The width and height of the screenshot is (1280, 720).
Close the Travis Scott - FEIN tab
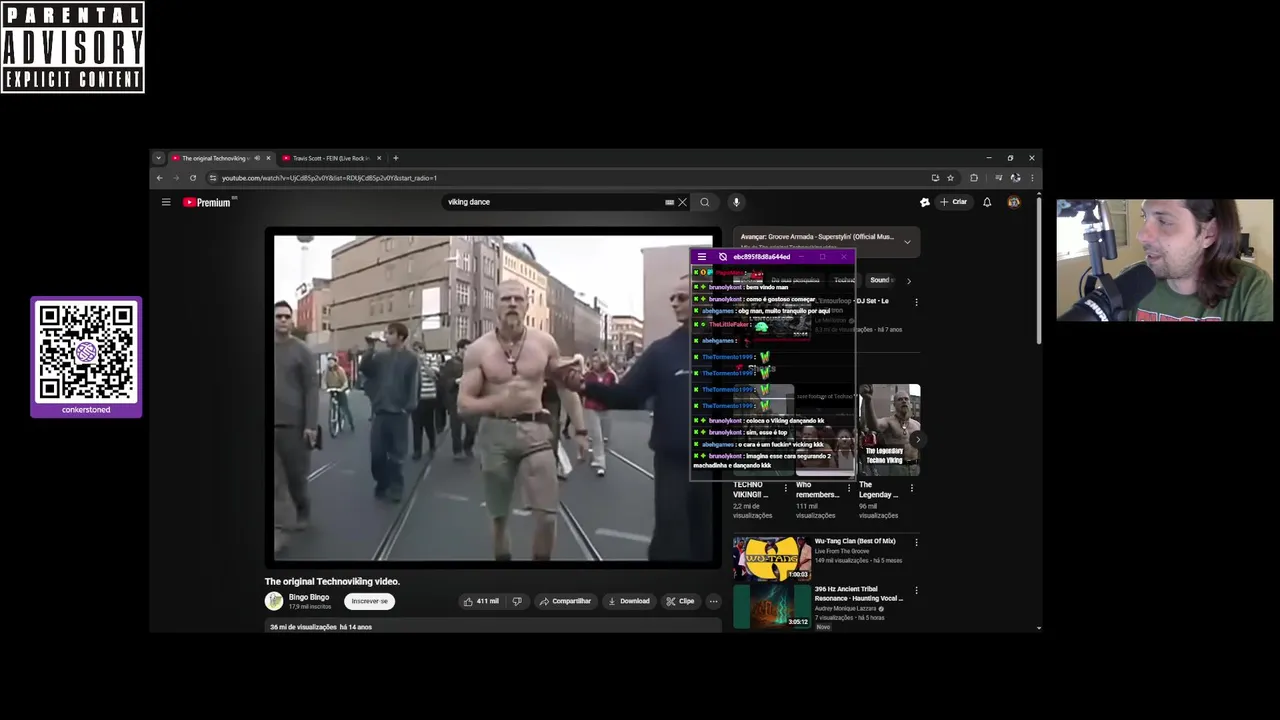tap(379, 158)
